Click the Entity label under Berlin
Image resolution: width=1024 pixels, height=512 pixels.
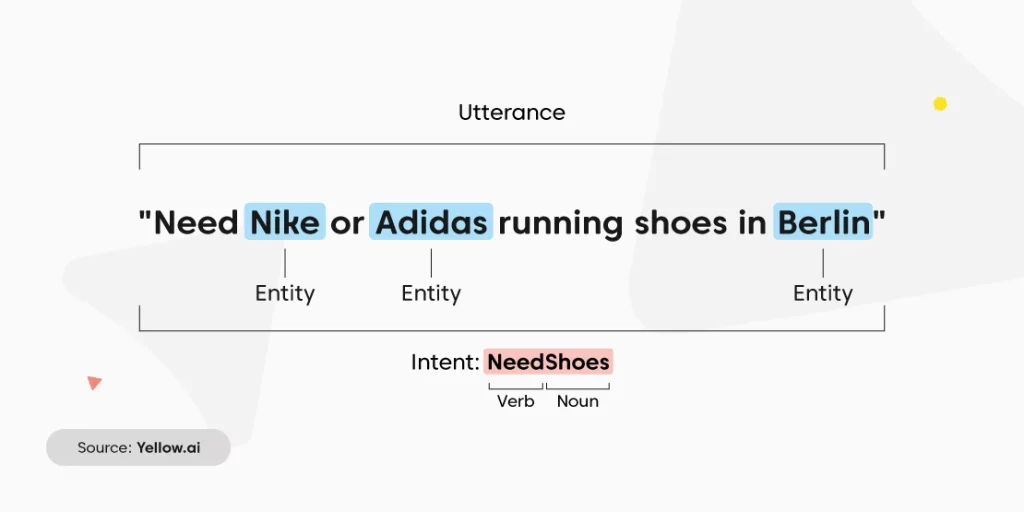coord(823,293)
